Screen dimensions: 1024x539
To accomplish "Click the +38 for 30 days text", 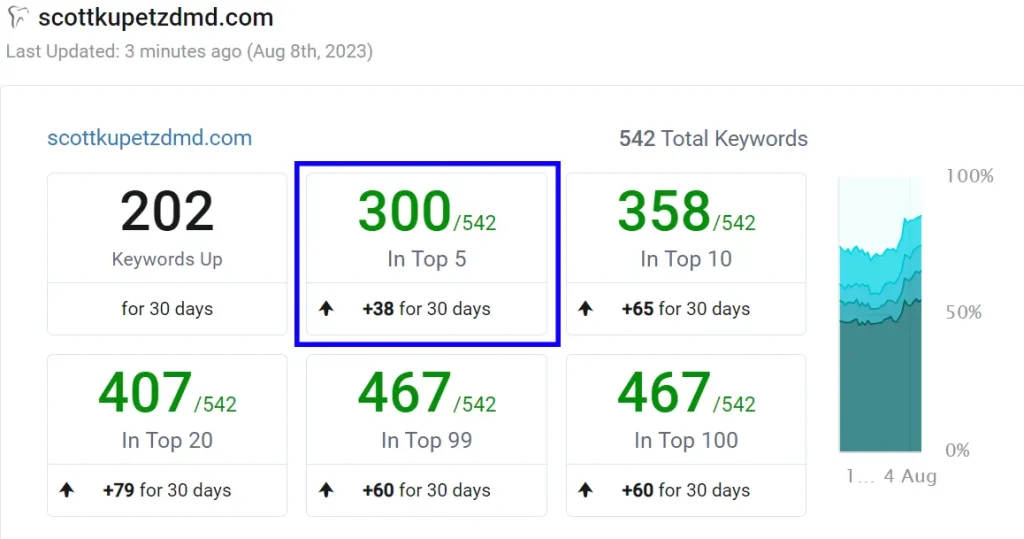I will tap(426, 308).
